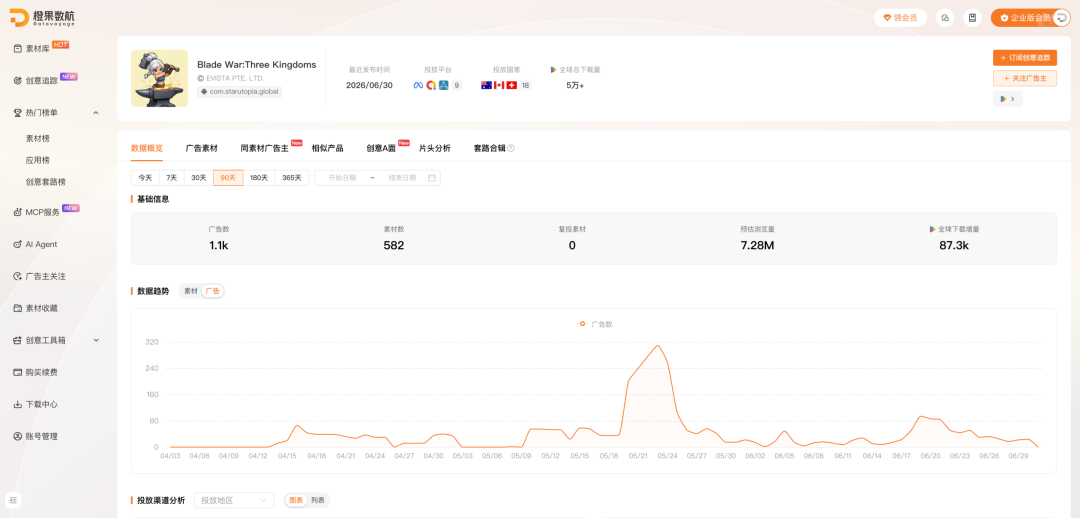Open 创意套路榜 ranking list
The image size is (1080, 518).
[45, 182]
